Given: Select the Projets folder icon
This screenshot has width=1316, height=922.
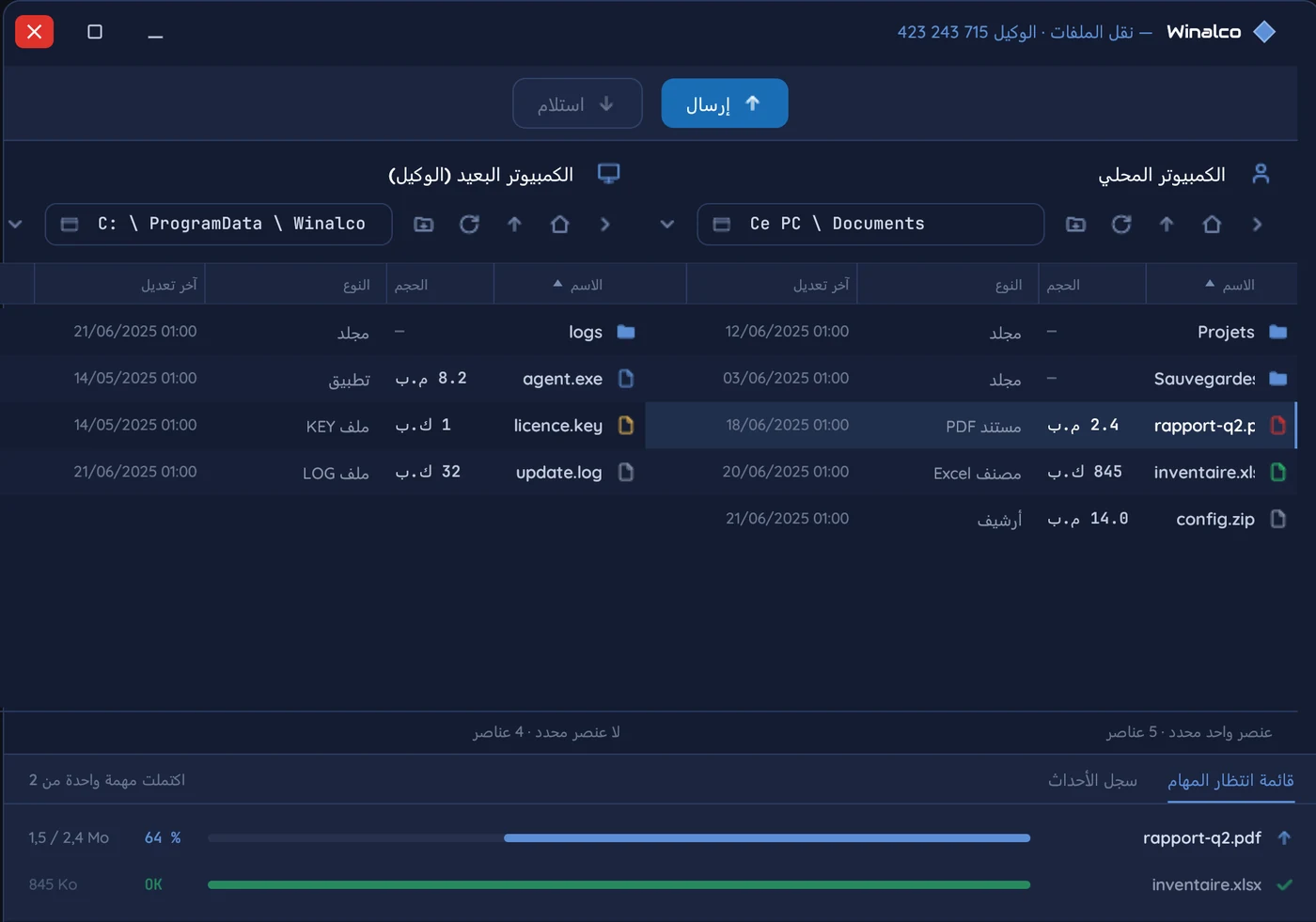Looking at the screenshot, I should tap(1277, 332).
